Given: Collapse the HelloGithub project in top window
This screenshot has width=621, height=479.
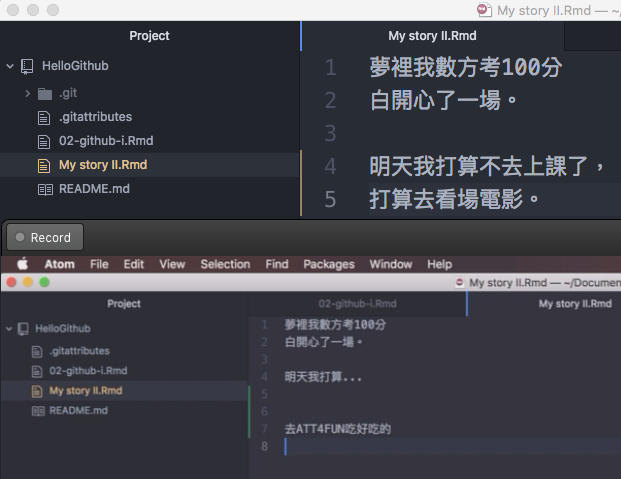Looking at the screenshot, I should (10, 66).
